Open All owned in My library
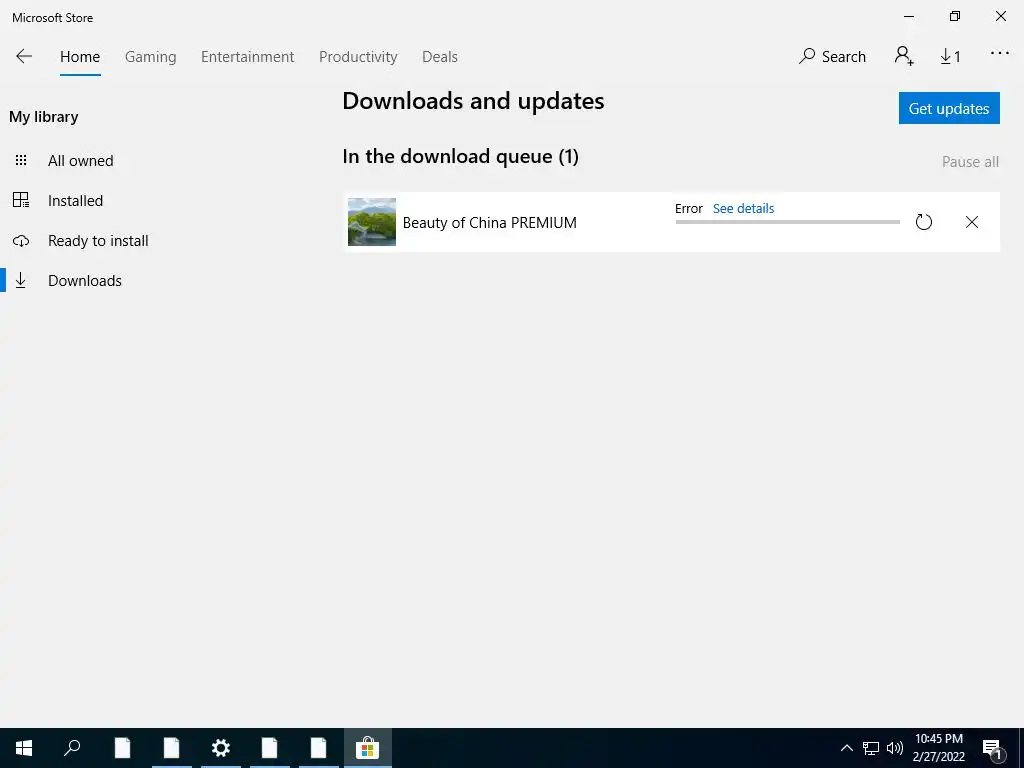Screen dimensions: 1024x768 click(80, 161)
